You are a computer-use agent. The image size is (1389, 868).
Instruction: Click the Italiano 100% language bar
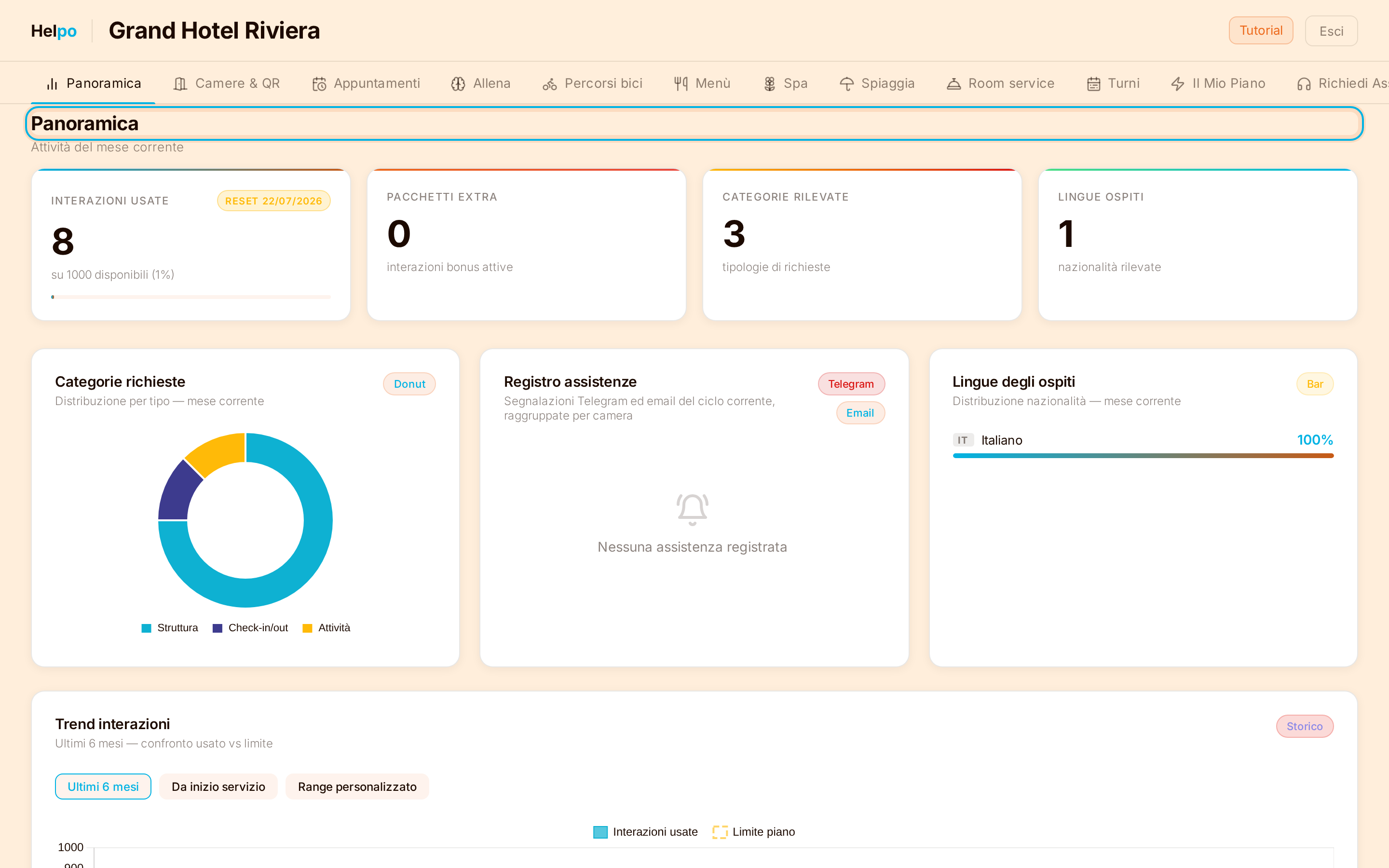[x=1143, y=456]
